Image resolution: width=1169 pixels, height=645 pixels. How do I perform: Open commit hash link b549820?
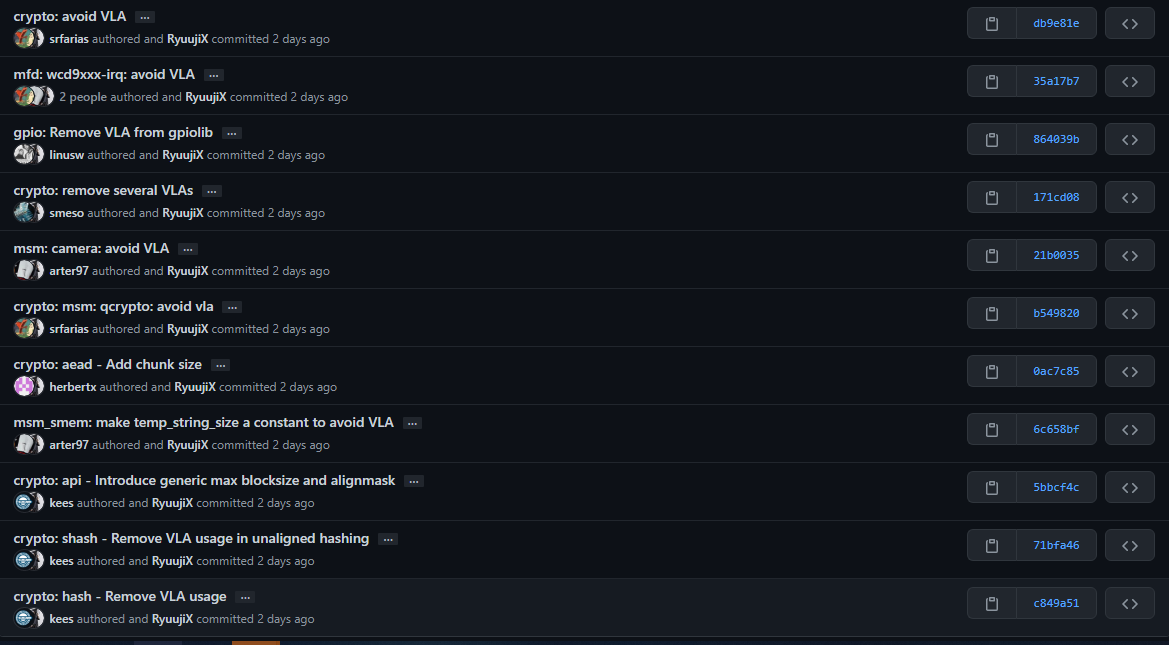coord(1056,313)
